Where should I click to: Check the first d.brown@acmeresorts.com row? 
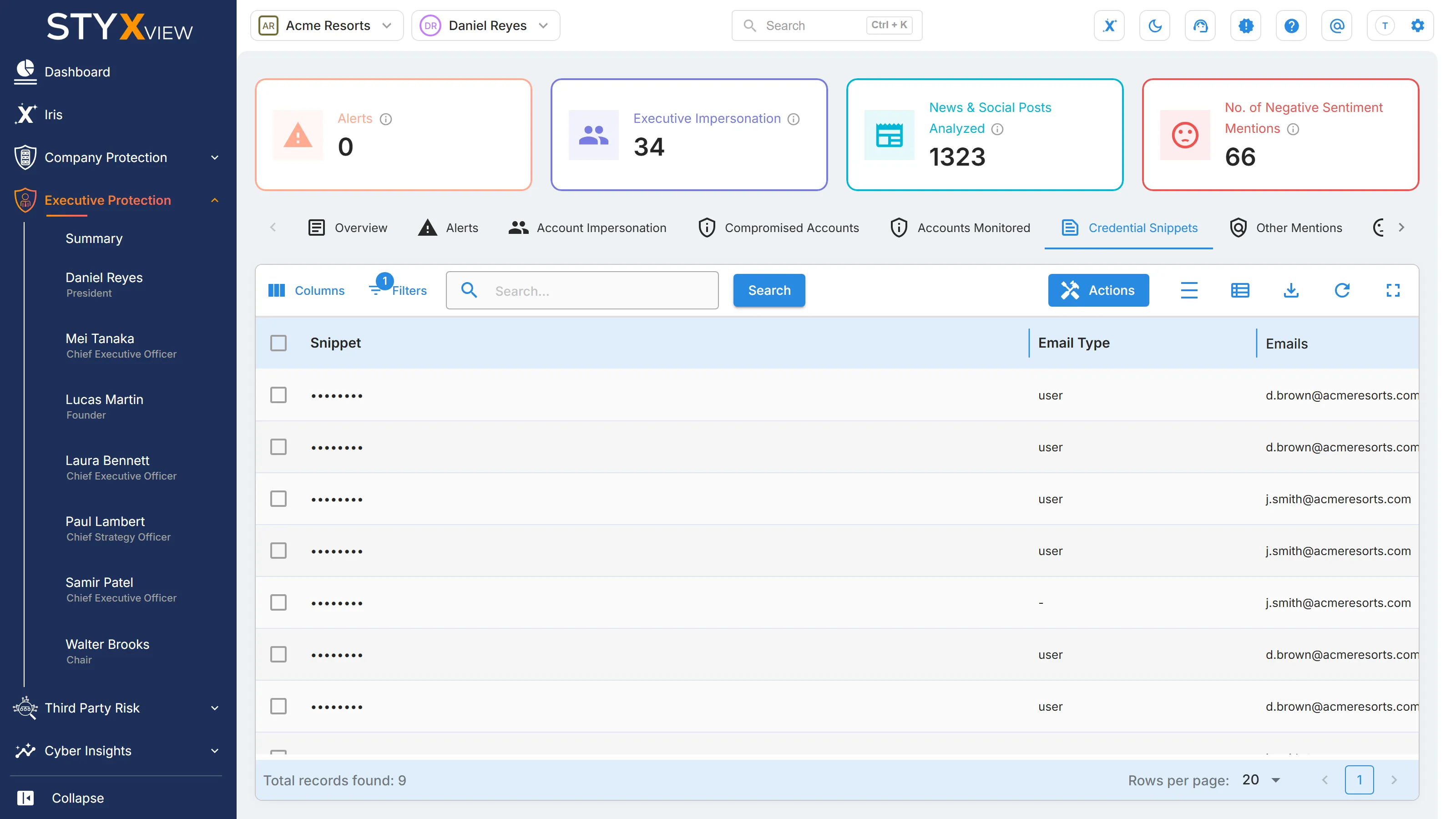click(x=278, y=395)
